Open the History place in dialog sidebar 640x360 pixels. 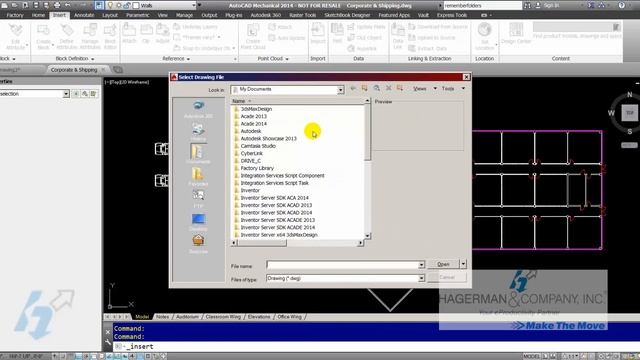[x=198, y=129]
